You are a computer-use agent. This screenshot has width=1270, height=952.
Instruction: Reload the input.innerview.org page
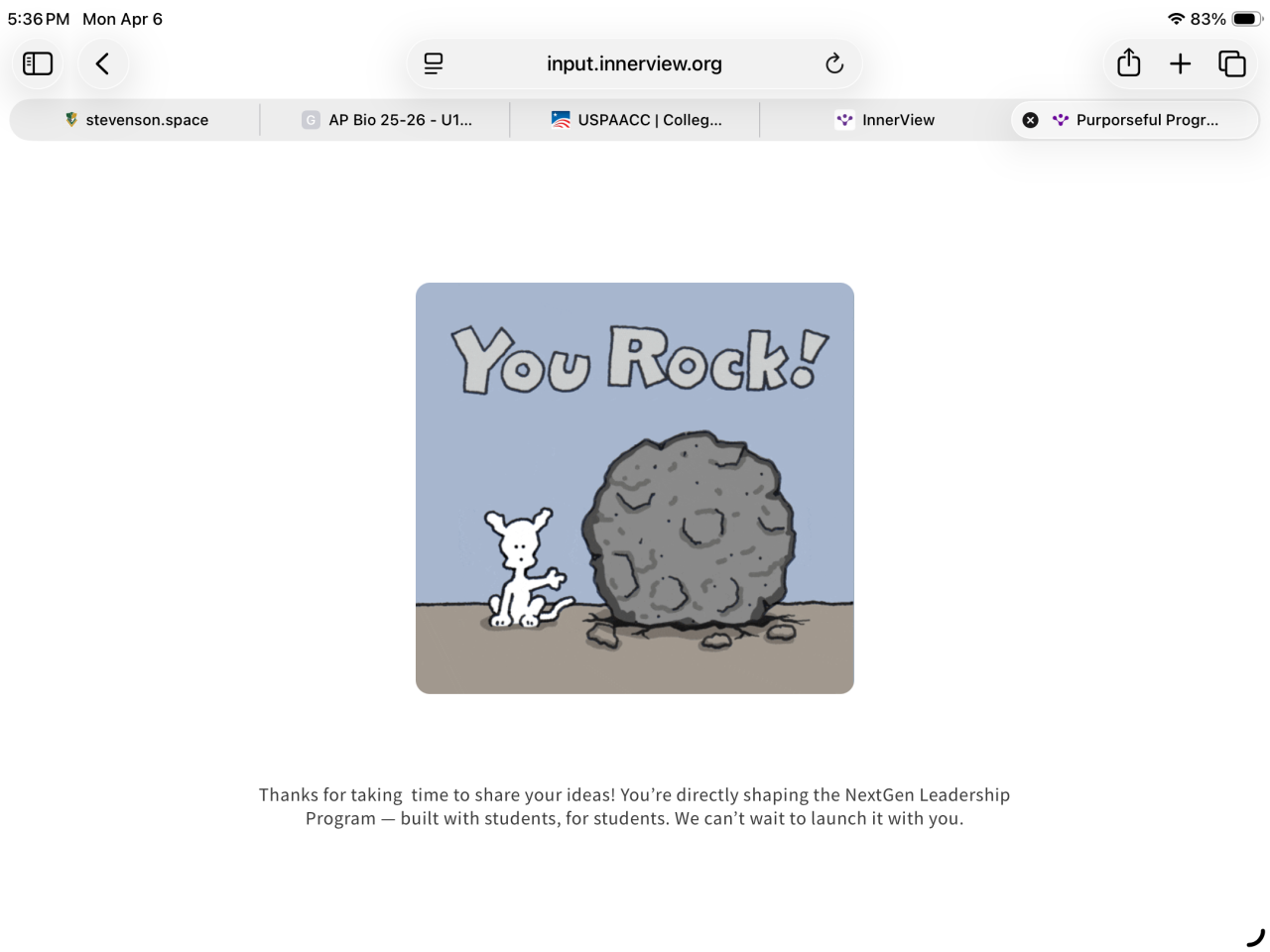coord(834,63)
